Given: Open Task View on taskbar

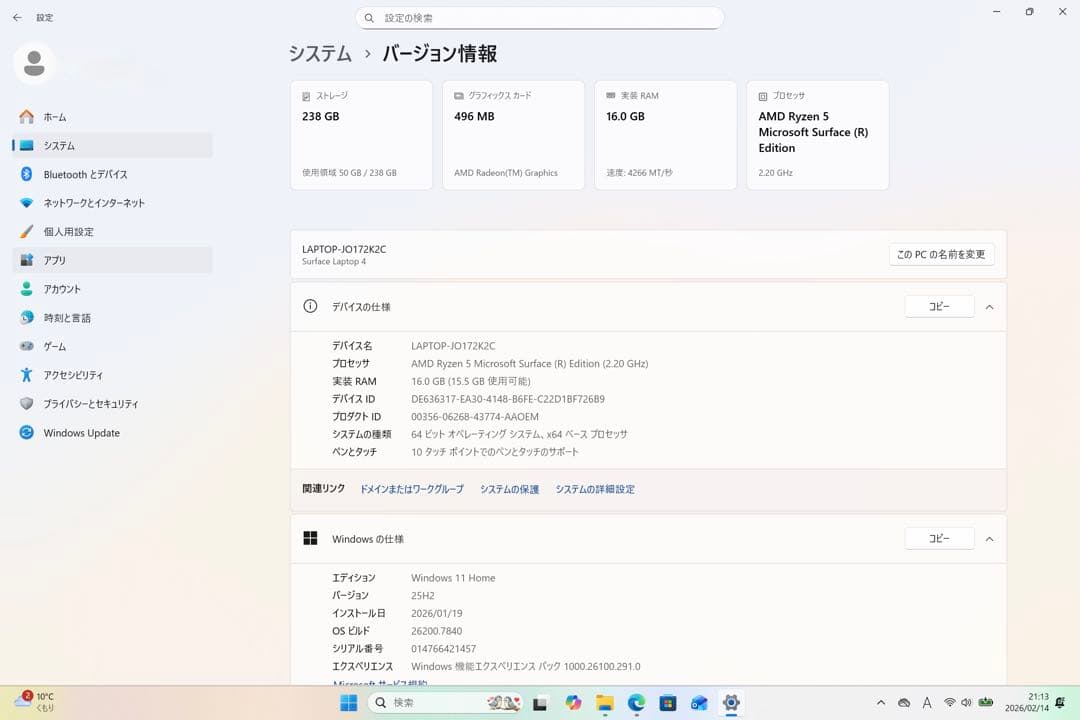Looking at the screenshot, I should [x=540, y=703].
